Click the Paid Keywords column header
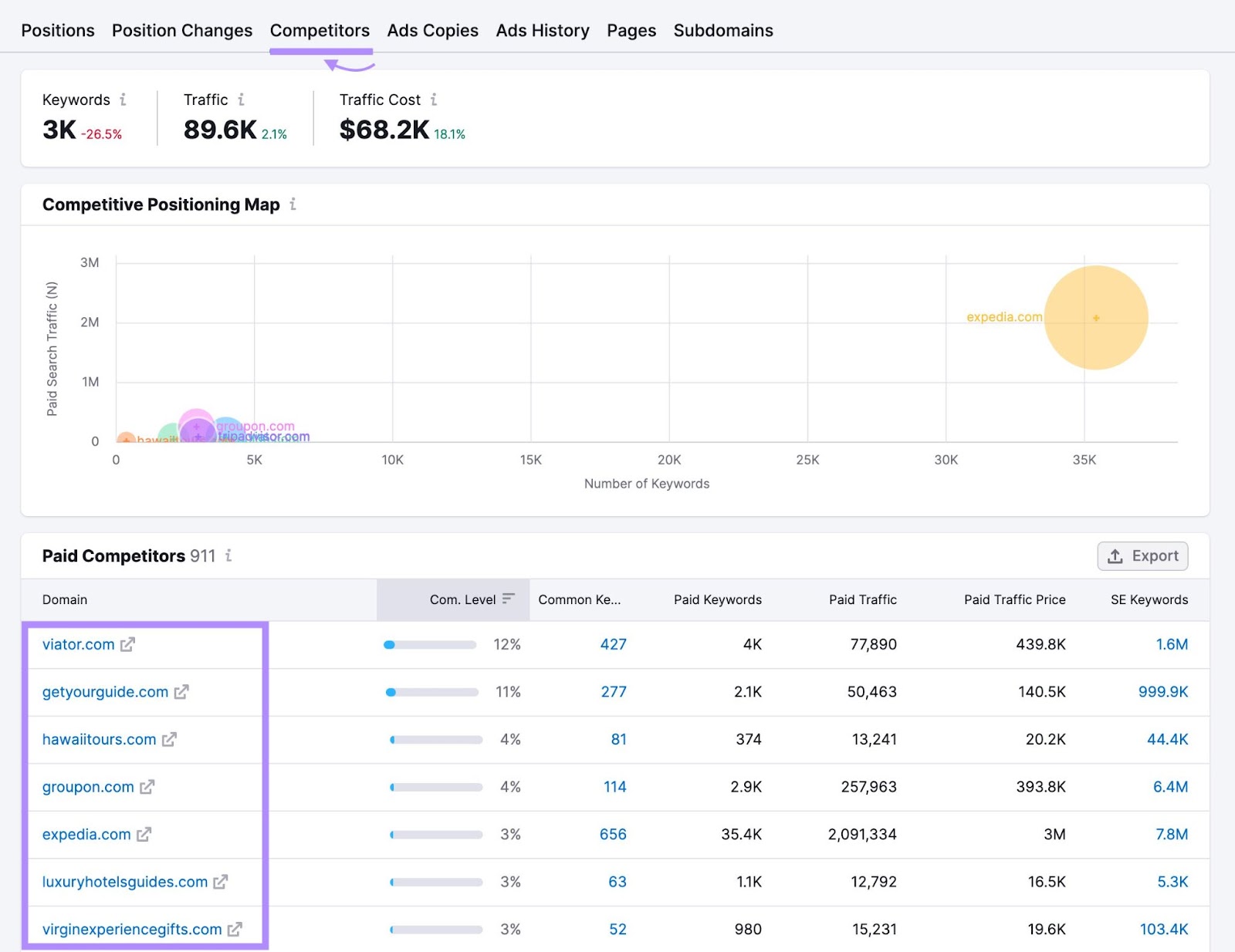1235x952 pixels. [x=718, y=599]
